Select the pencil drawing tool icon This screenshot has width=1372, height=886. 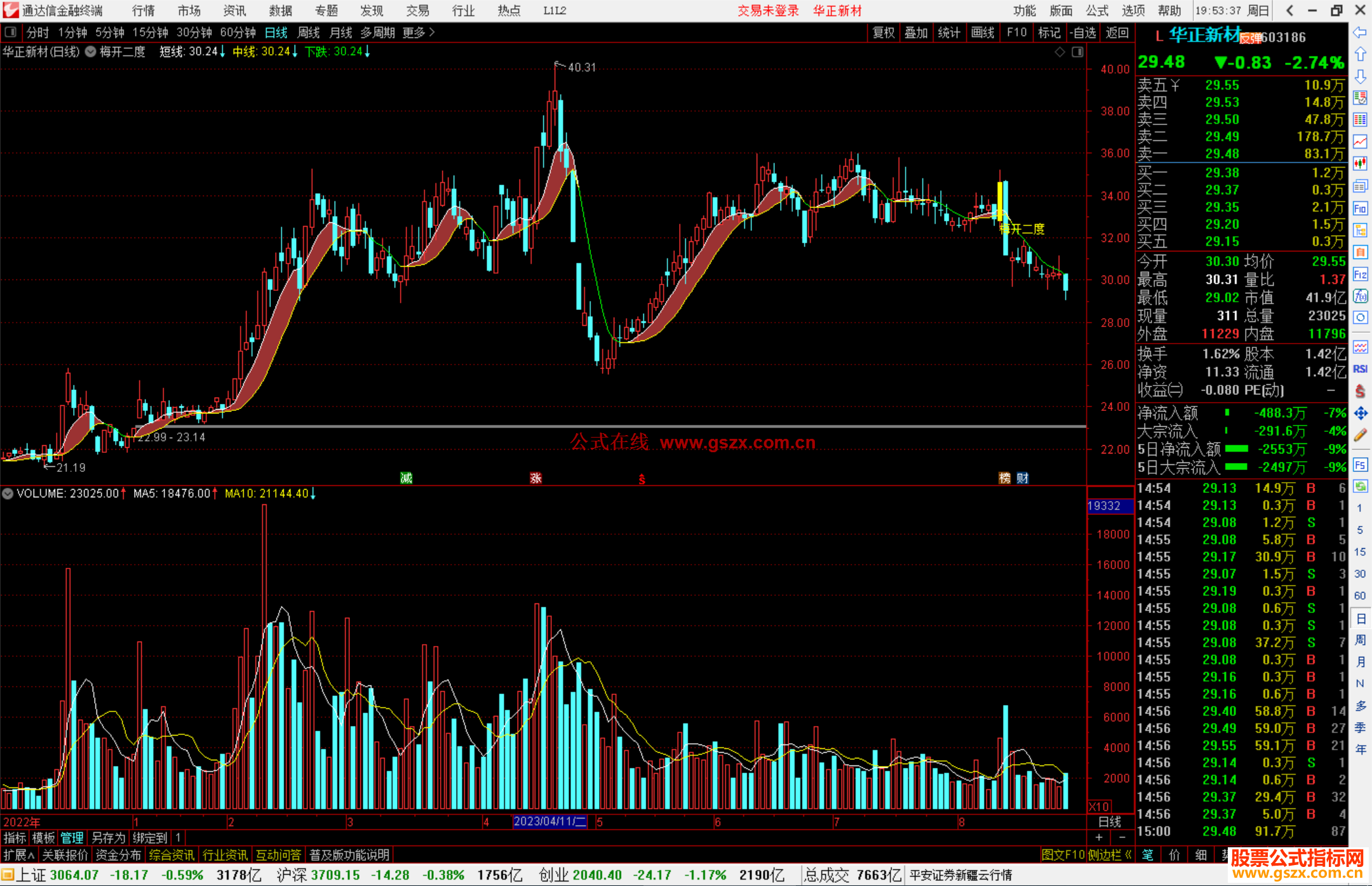(x=1360, y=436)
